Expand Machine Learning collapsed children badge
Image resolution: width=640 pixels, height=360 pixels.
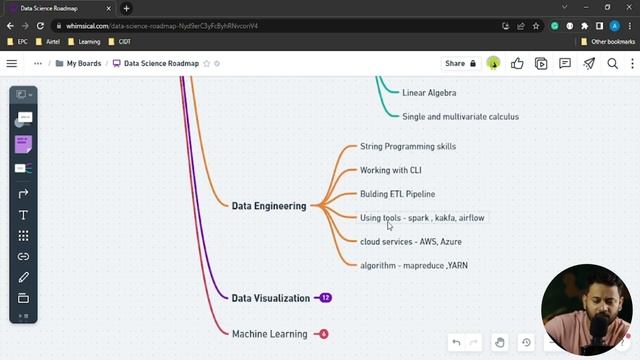(324, 334)
